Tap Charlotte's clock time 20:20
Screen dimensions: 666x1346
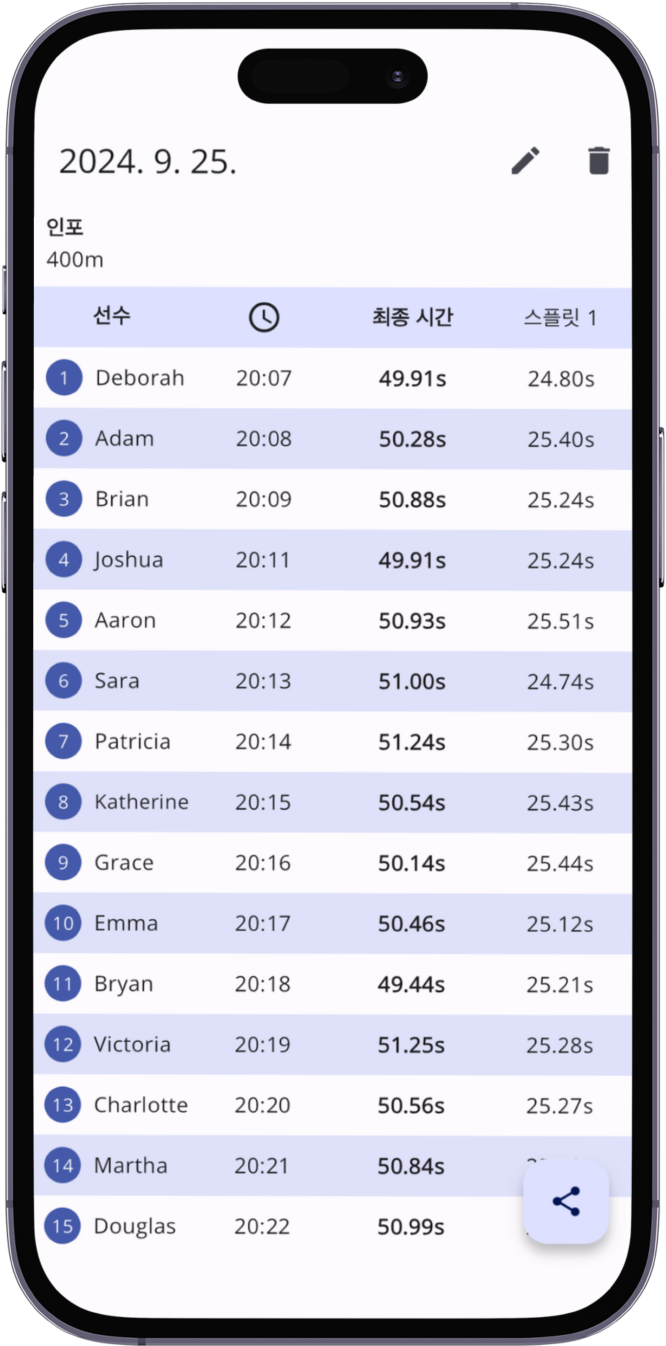tap(263, 1105)
